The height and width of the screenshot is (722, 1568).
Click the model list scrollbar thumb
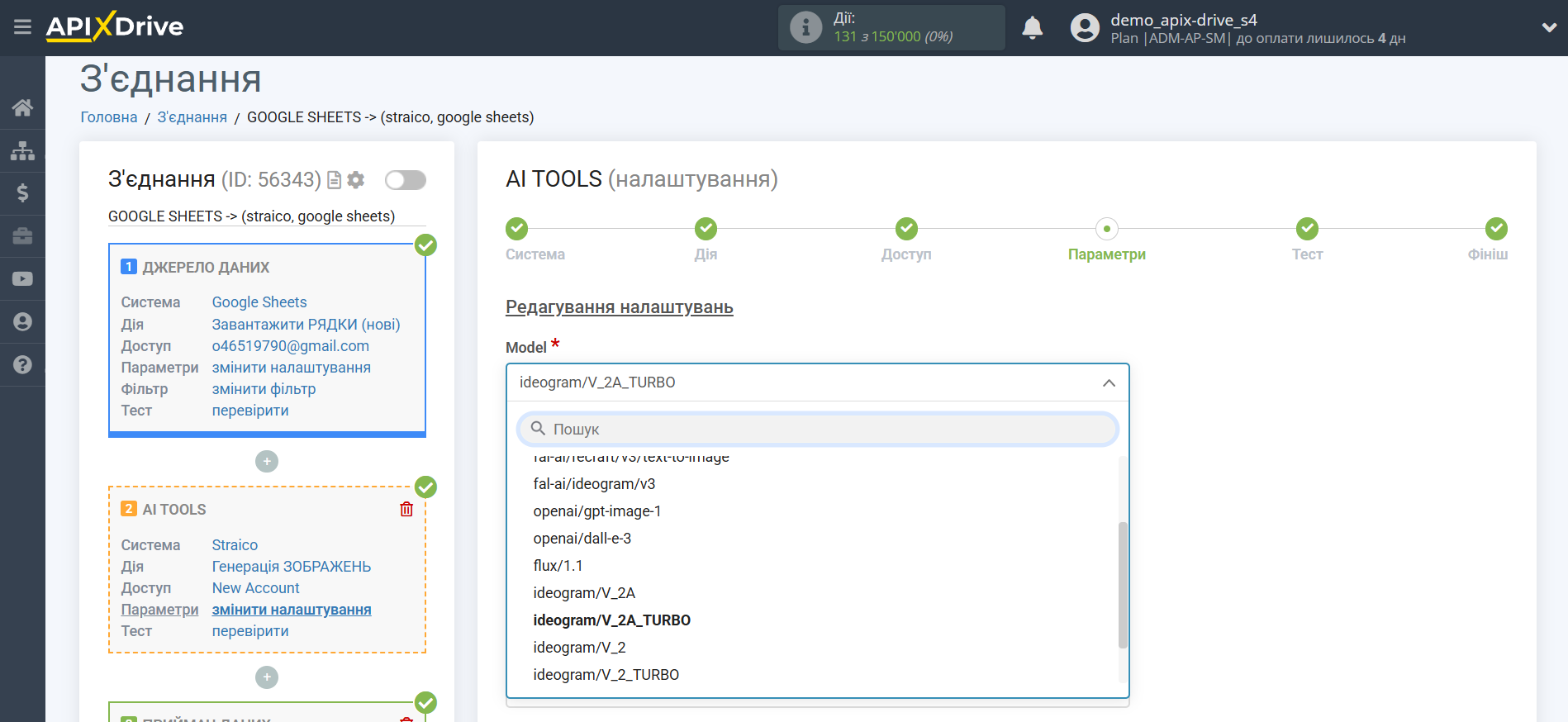1122,585
